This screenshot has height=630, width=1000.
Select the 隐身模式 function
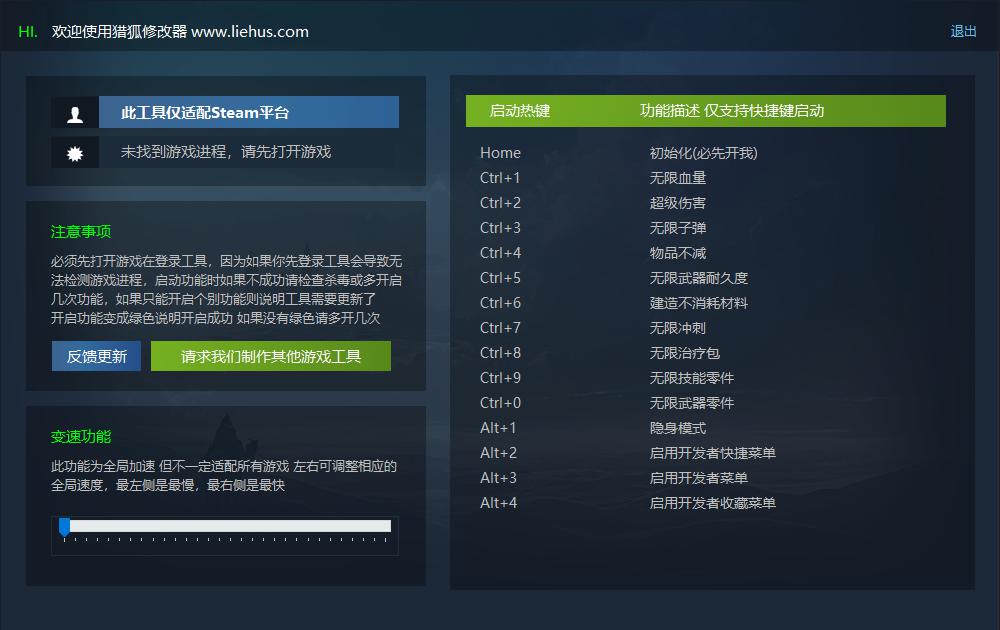tap(677, 428)
